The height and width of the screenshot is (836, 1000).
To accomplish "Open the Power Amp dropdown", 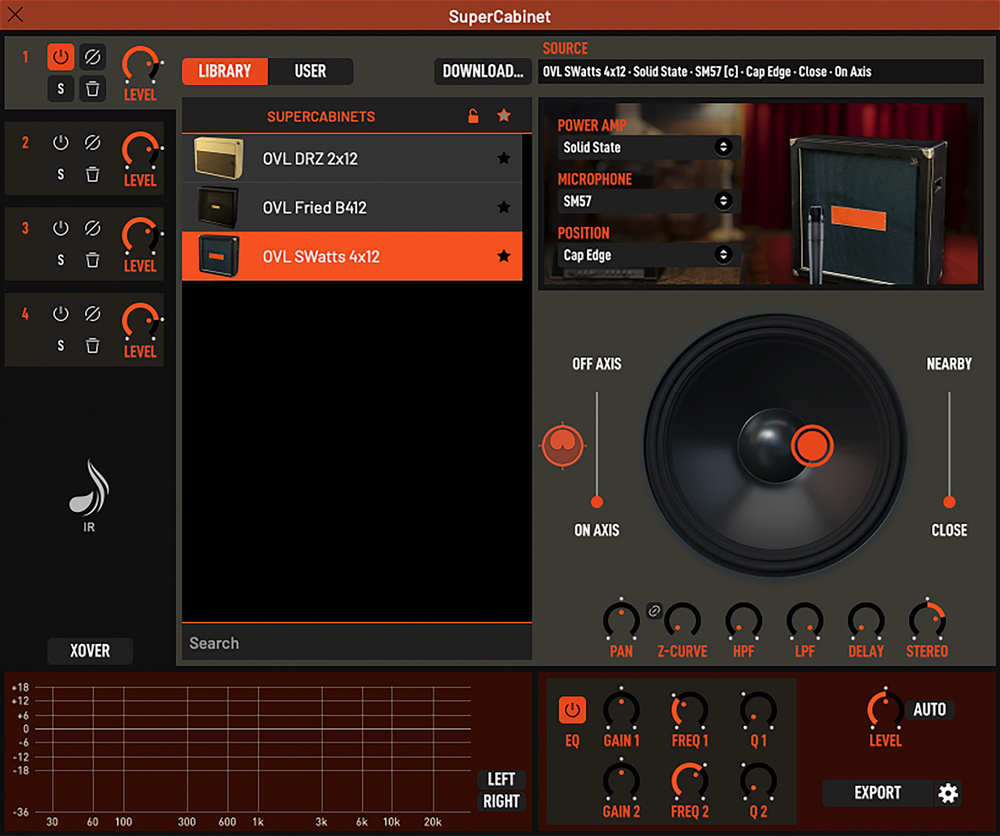I will (x=648, y=147).
